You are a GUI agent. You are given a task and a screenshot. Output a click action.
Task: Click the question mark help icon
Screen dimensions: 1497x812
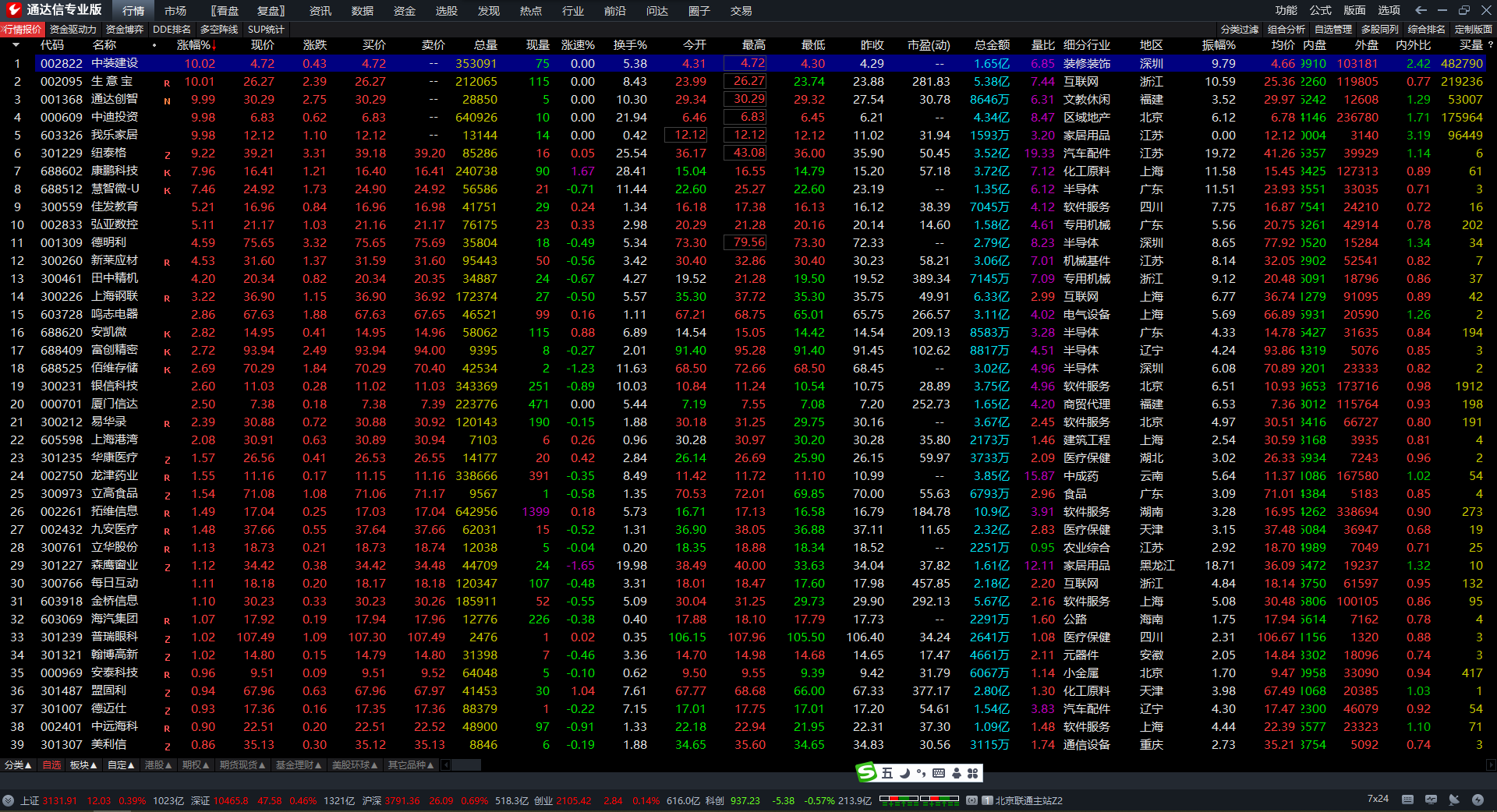click(x=1490, y=45)
